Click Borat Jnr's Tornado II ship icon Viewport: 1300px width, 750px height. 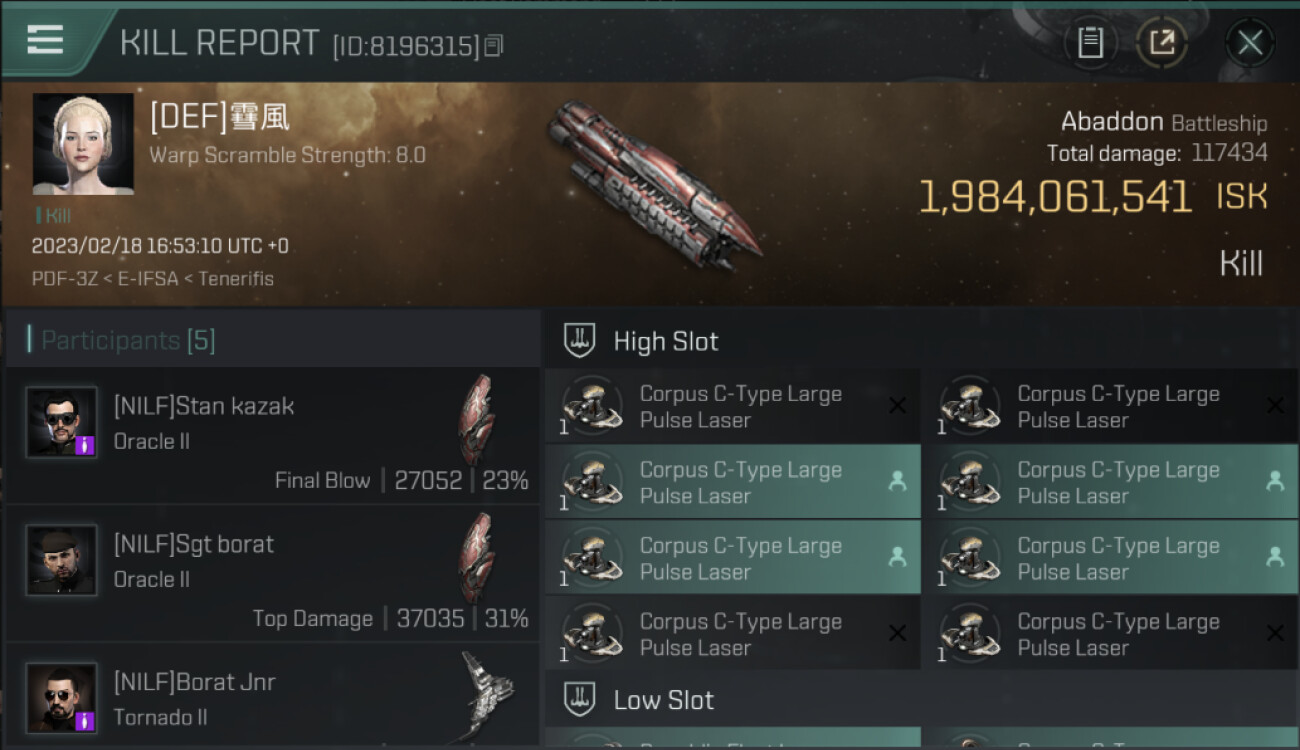[488, 692]
